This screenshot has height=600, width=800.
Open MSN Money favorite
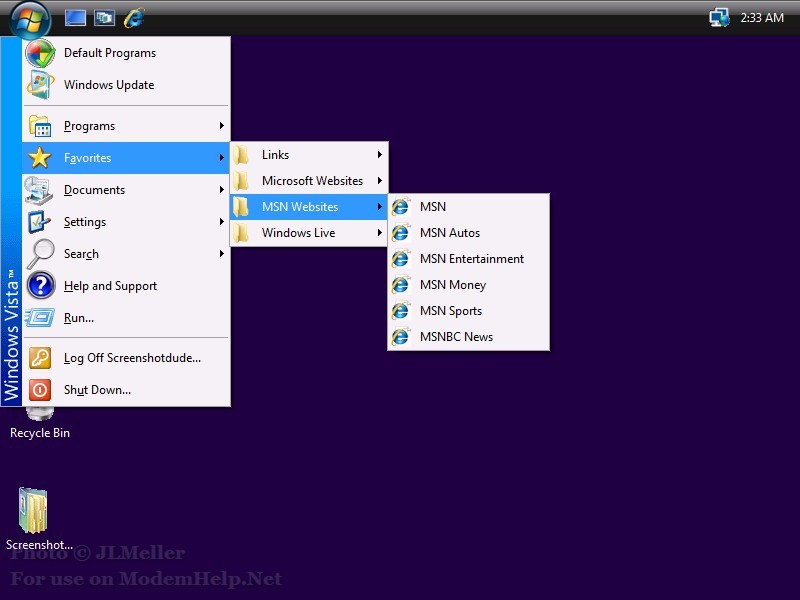(469, 285)
